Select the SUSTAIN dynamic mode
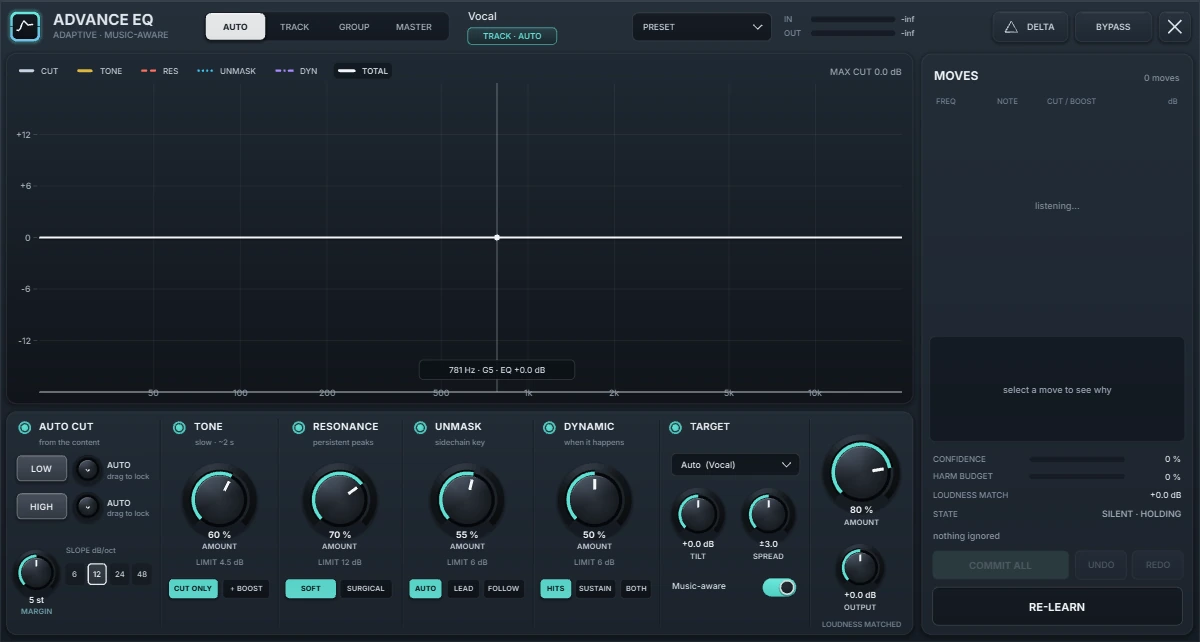 click(595, 588)
